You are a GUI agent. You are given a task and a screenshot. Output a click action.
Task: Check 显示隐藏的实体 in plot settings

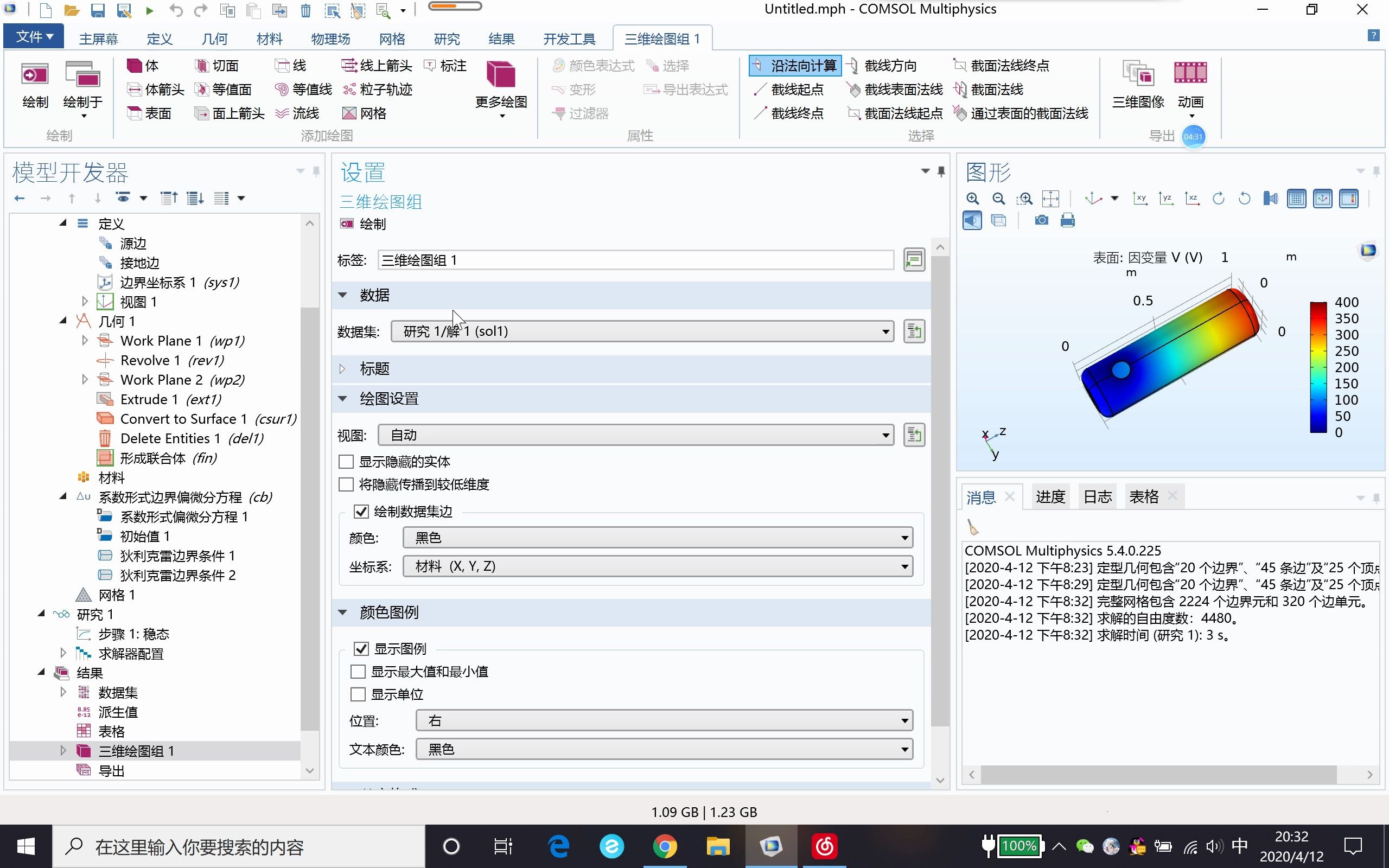346,461
